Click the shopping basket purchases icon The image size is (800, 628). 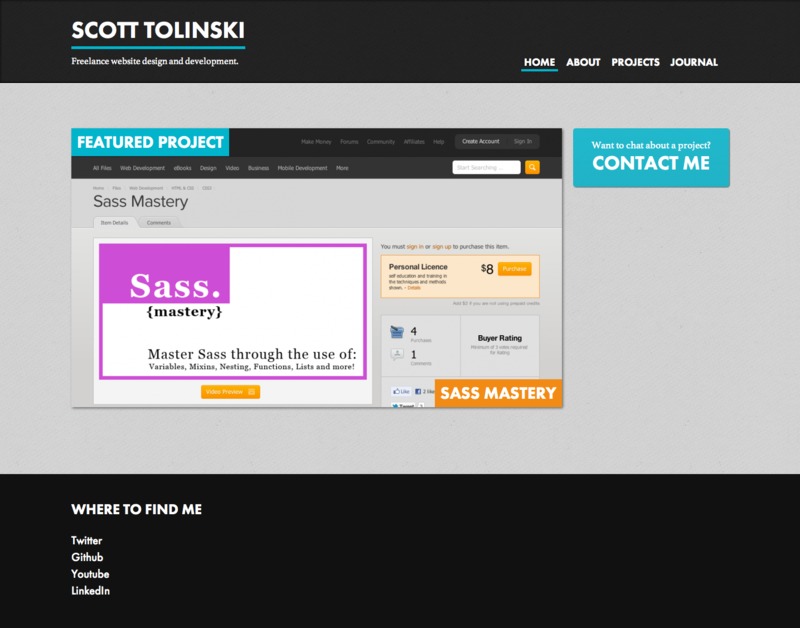[x=397, y=333]
